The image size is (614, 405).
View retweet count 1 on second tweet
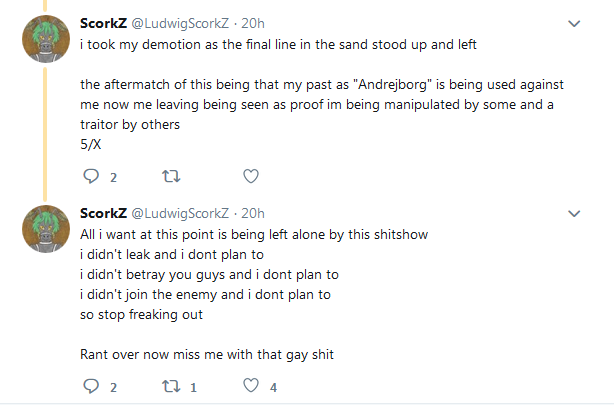click(x=193, y=387)
